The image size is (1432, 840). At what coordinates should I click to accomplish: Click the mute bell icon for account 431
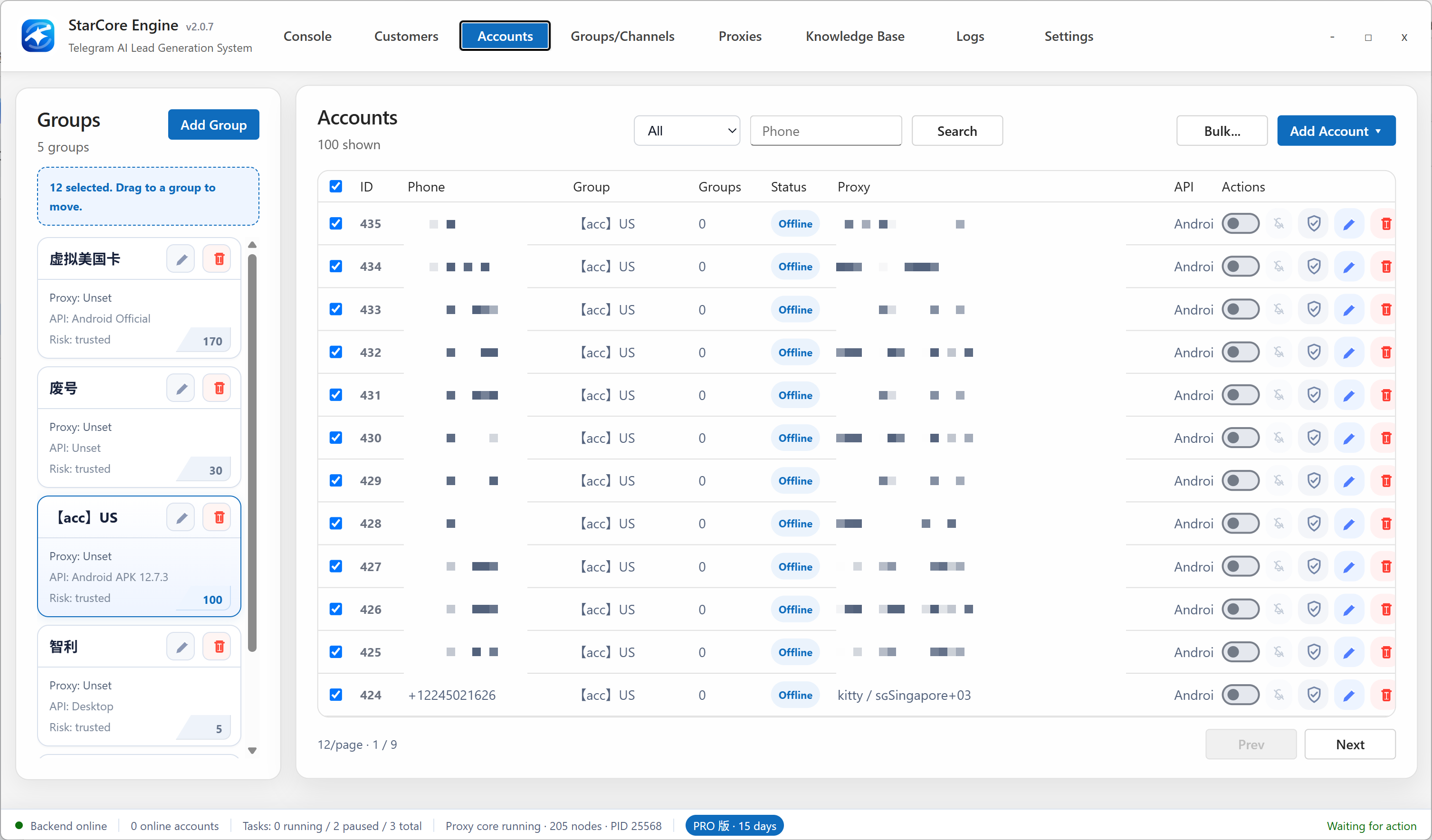pyautogui.click(x=1279, y=394)
